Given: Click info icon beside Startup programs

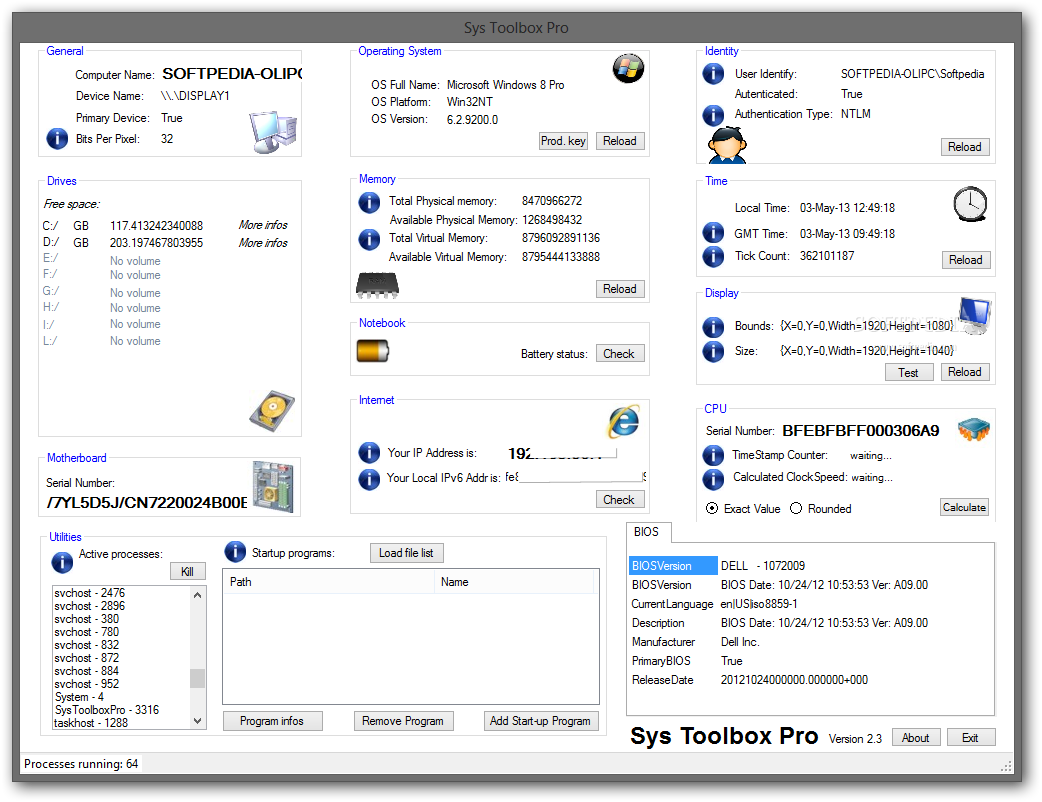Looking at the screenshot, I should click(235, 551).
